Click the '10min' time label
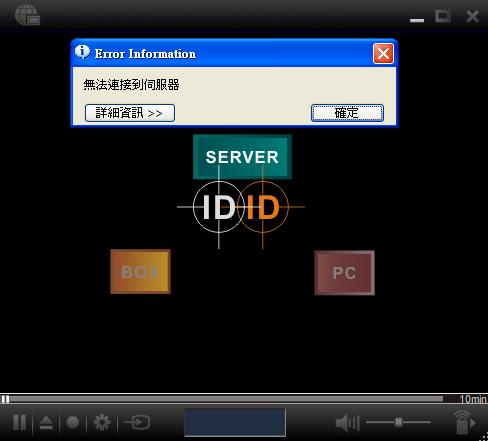Image resolution: width=488 pixels, height=441 pixels. (x=473, y=399)
